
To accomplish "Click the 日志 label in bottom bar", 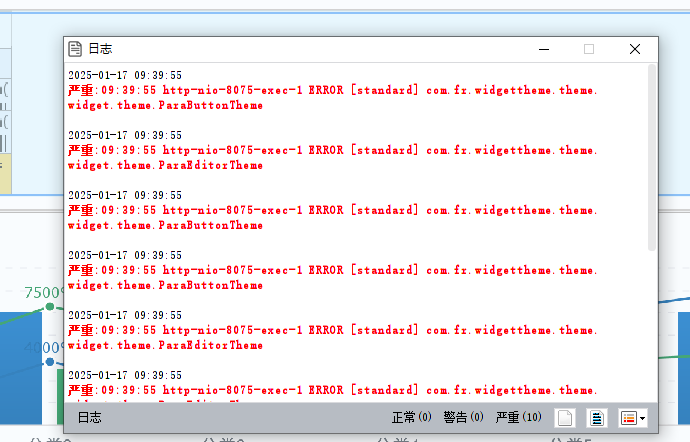I will click(x=89, y=417).
